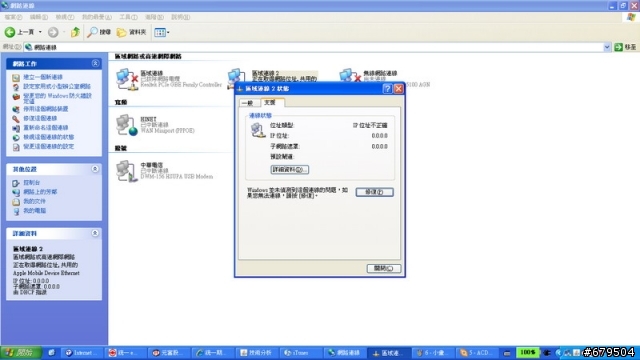Image resolution: width=640 pixels, height=360 pixels.
Task: Select Local Area Connection Realtek icon
Action: pos(127,79)
